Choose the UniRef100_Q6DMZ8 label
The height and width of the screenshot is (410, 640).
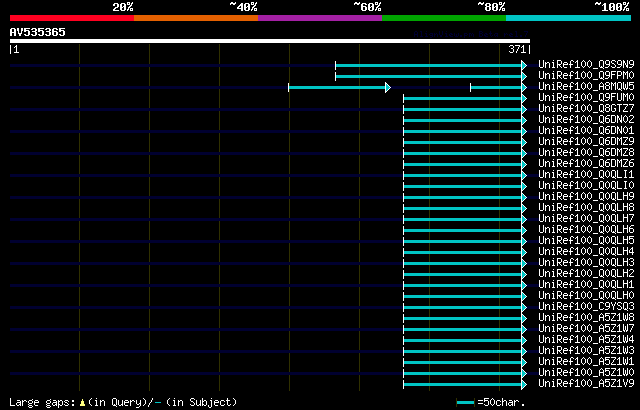586,152
